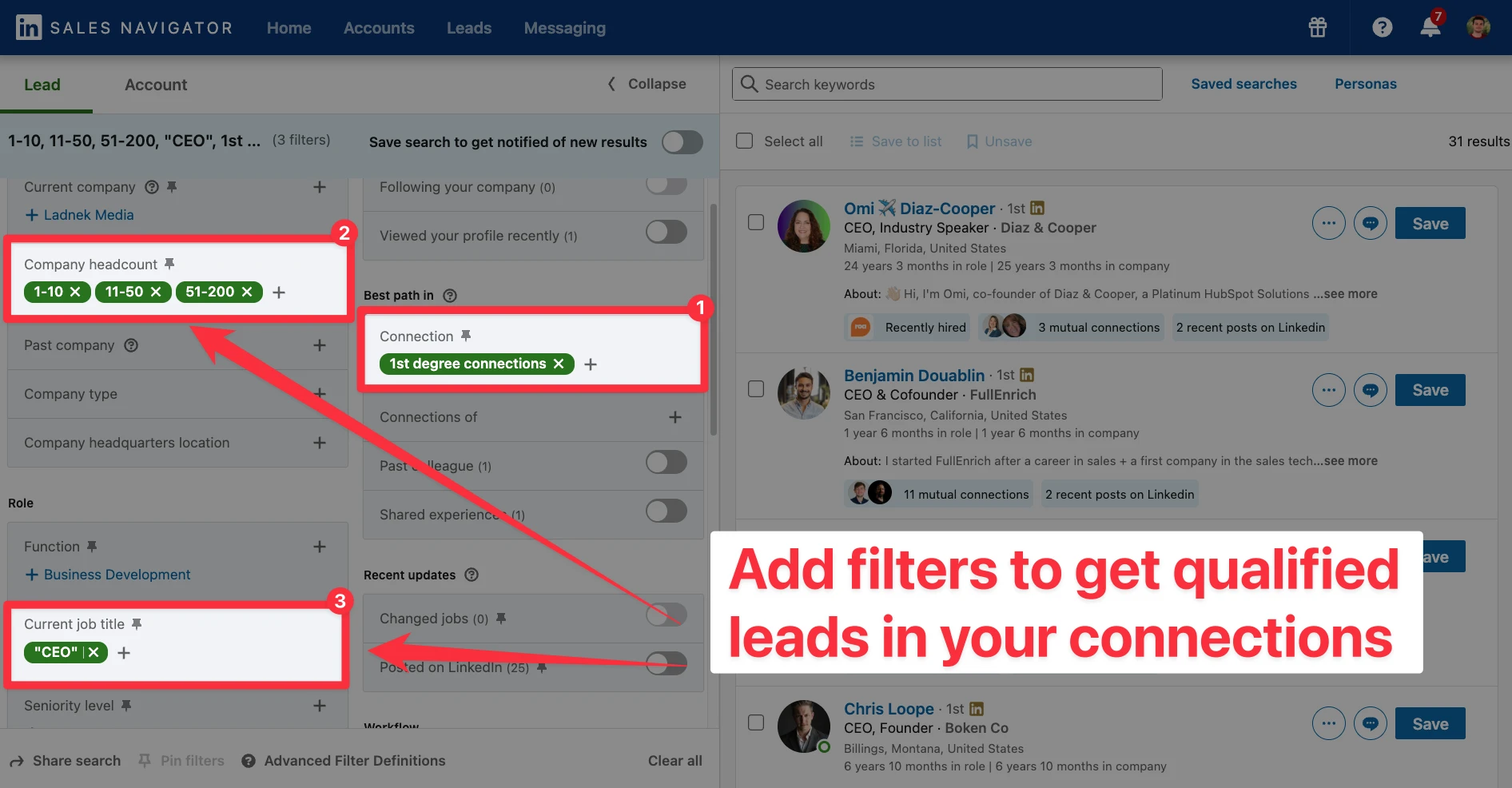Switch to the Account tab
1512x788 pixels.
point(156,85)
